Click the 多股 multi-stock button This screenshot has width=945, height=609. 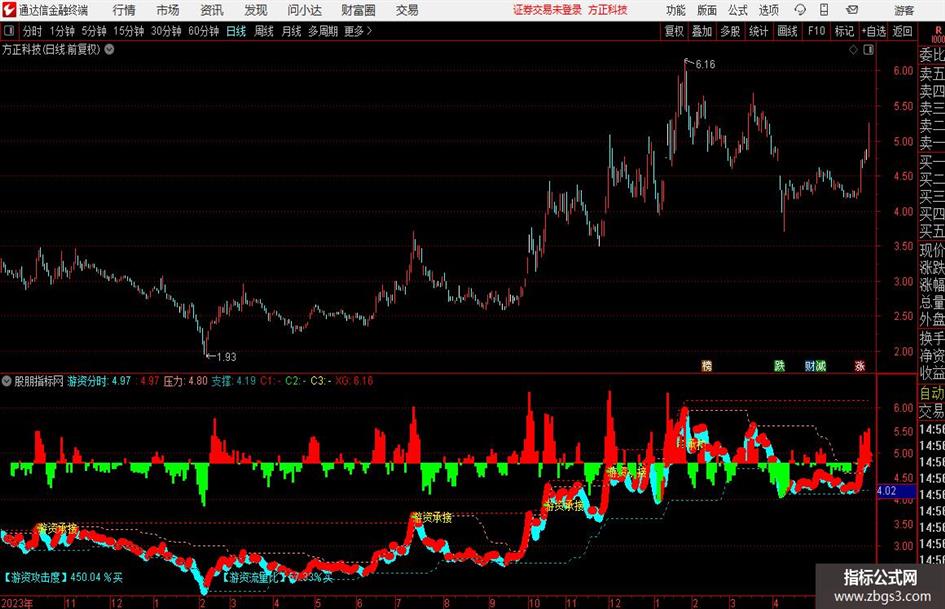coord(730,31)
